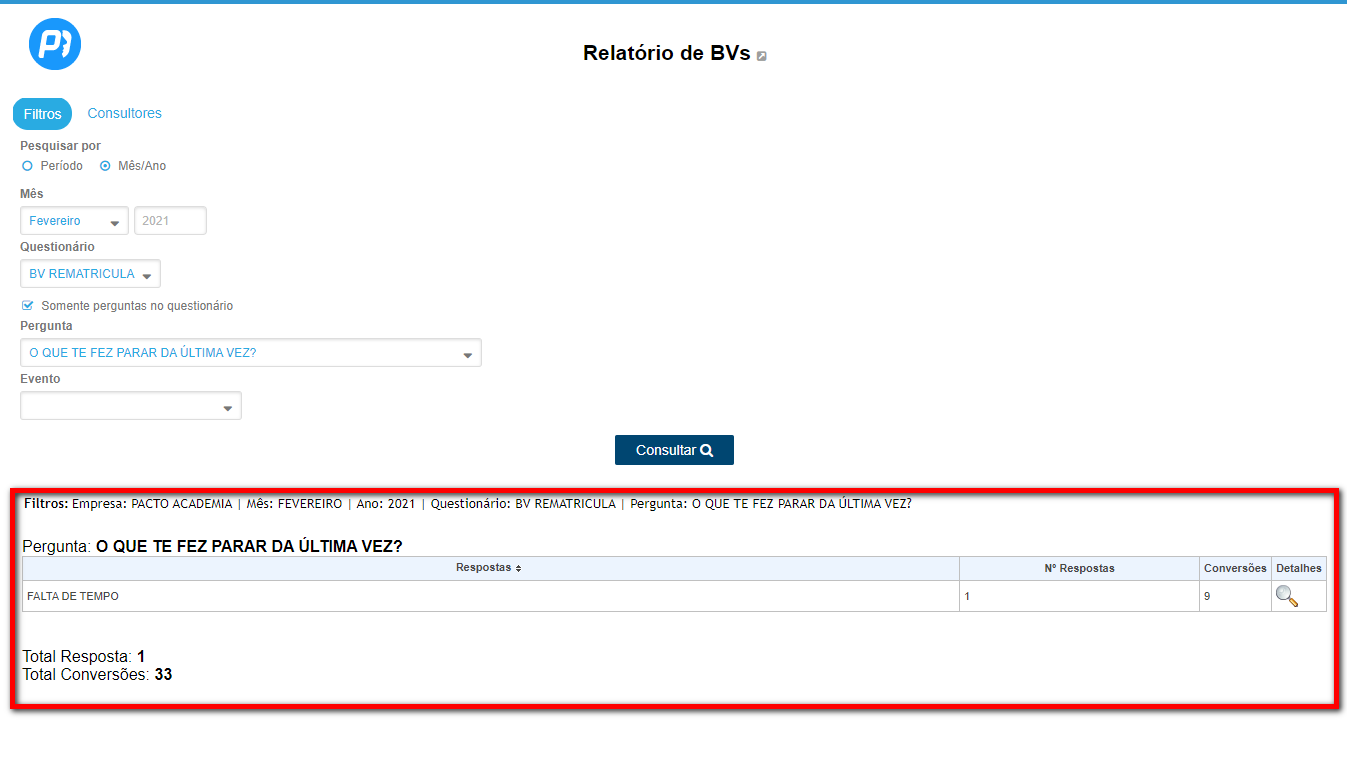Switch to the Filtros tab
The image size is (1347, 762).
[42, 114]
